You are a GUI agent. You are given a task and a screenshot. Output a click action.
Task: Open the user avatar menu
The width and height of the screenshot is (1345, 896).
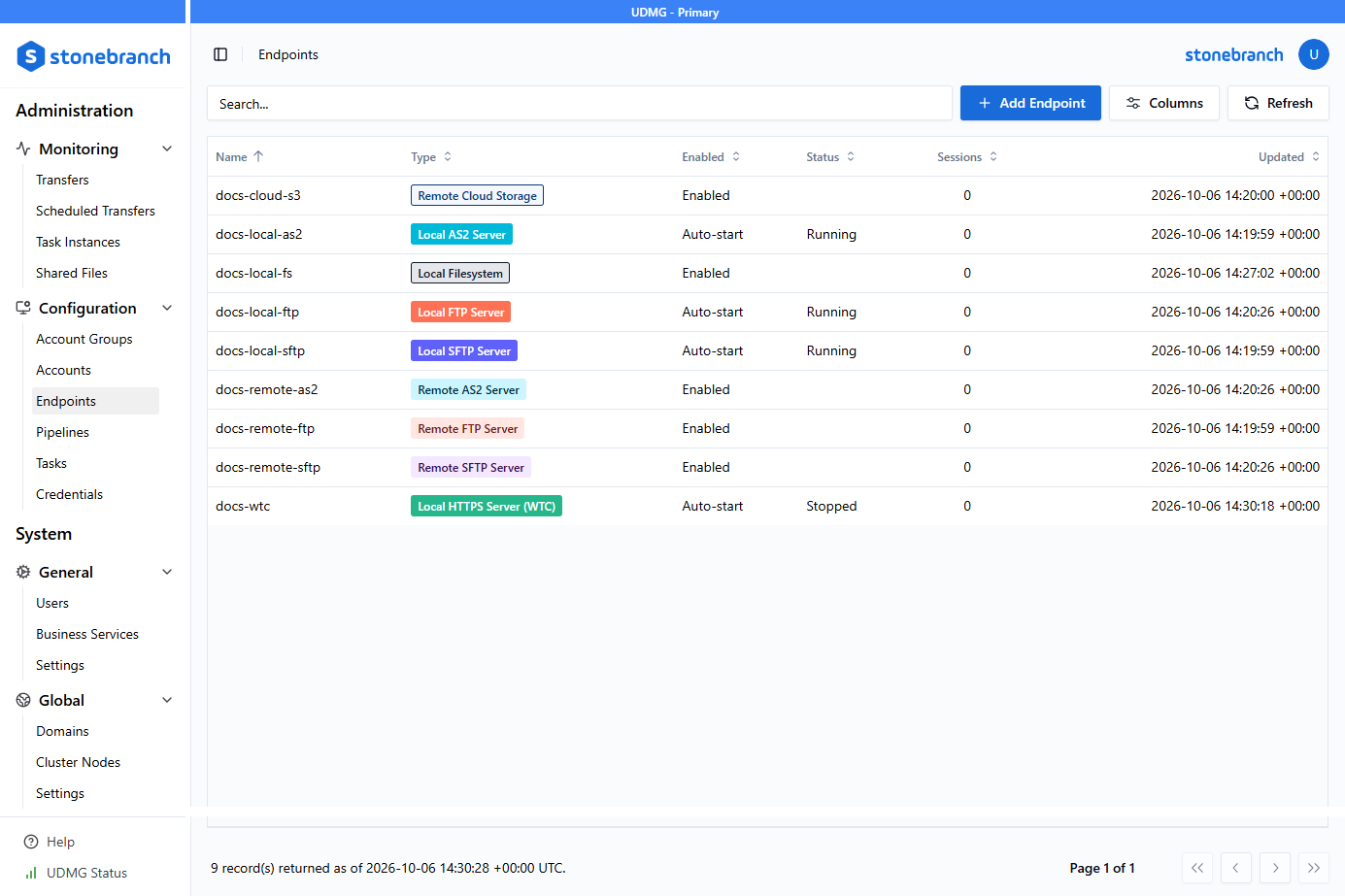[1314, 54]
